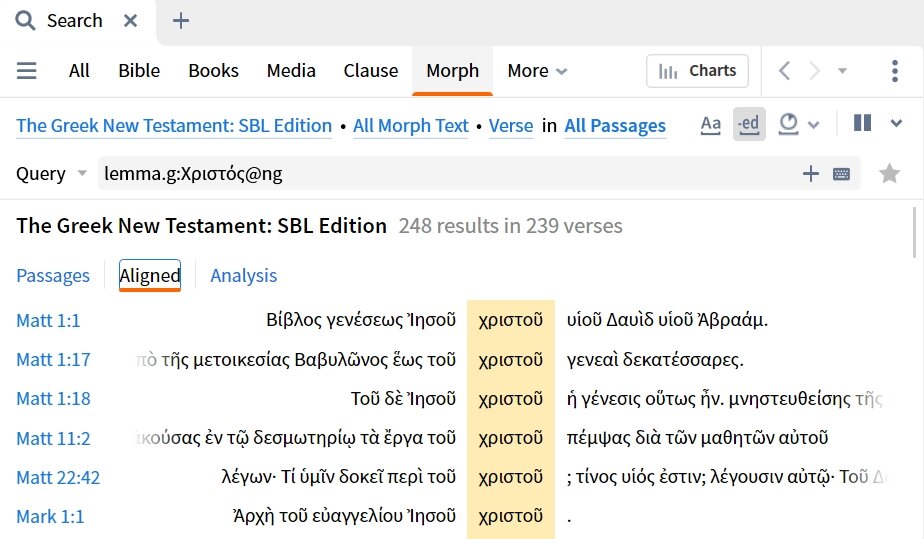Switch to the Clause search tab

pos(371,71)
